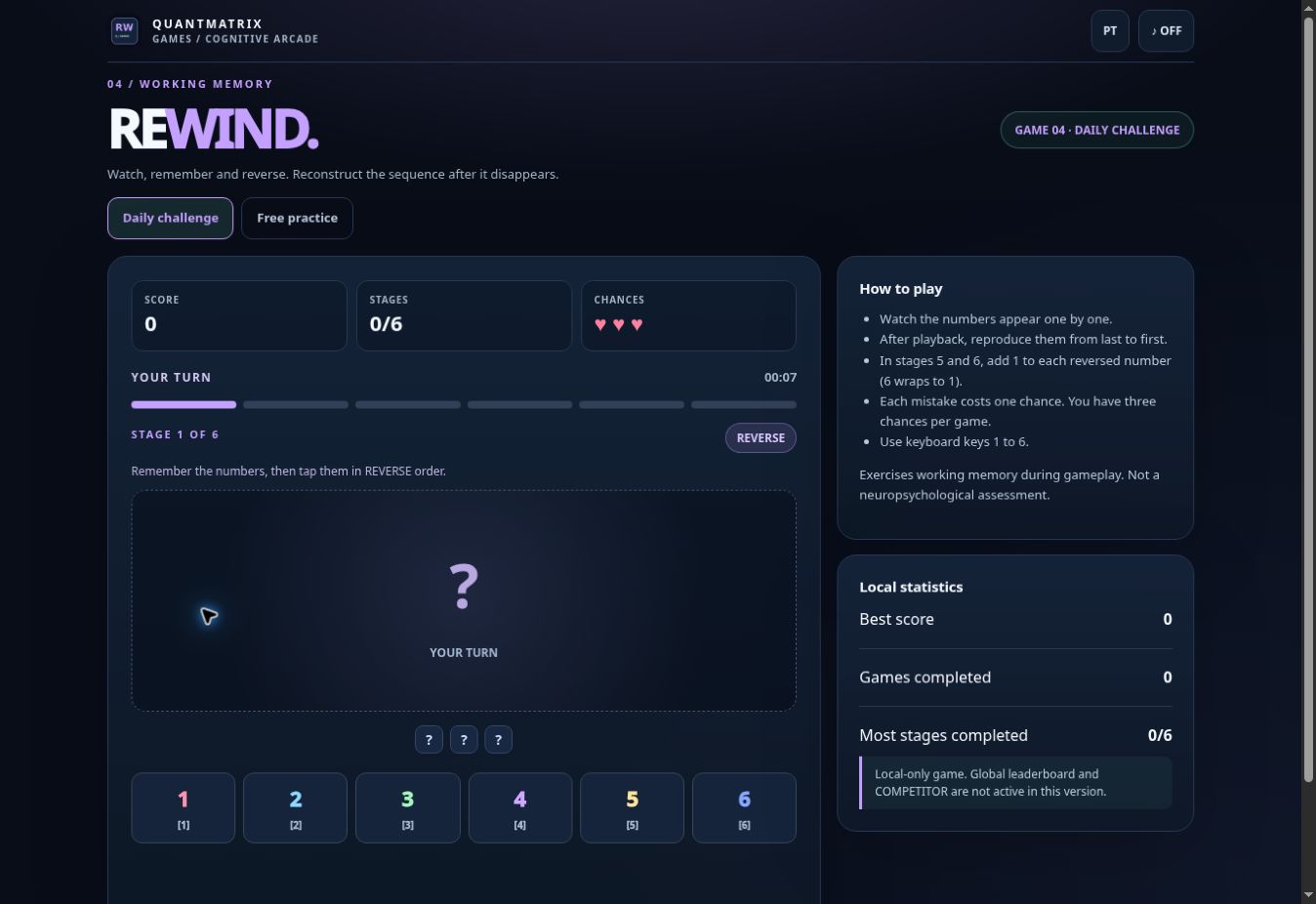Click the How to play heading
Screen dimensions: 1316x904
[900, 289]
